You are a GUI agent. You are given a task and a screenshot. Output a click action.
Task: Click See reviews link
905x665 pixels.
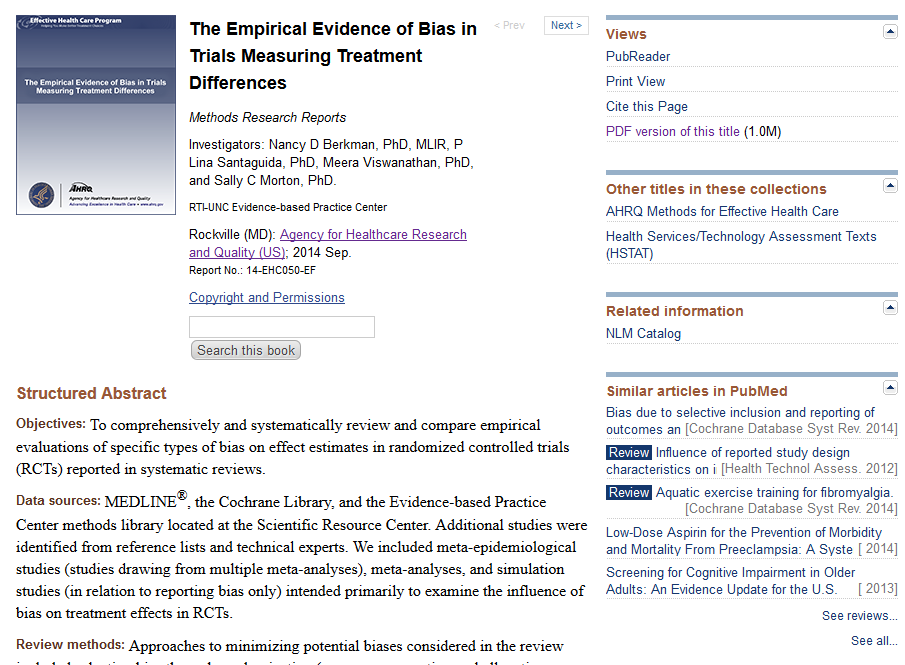[859, 615]
